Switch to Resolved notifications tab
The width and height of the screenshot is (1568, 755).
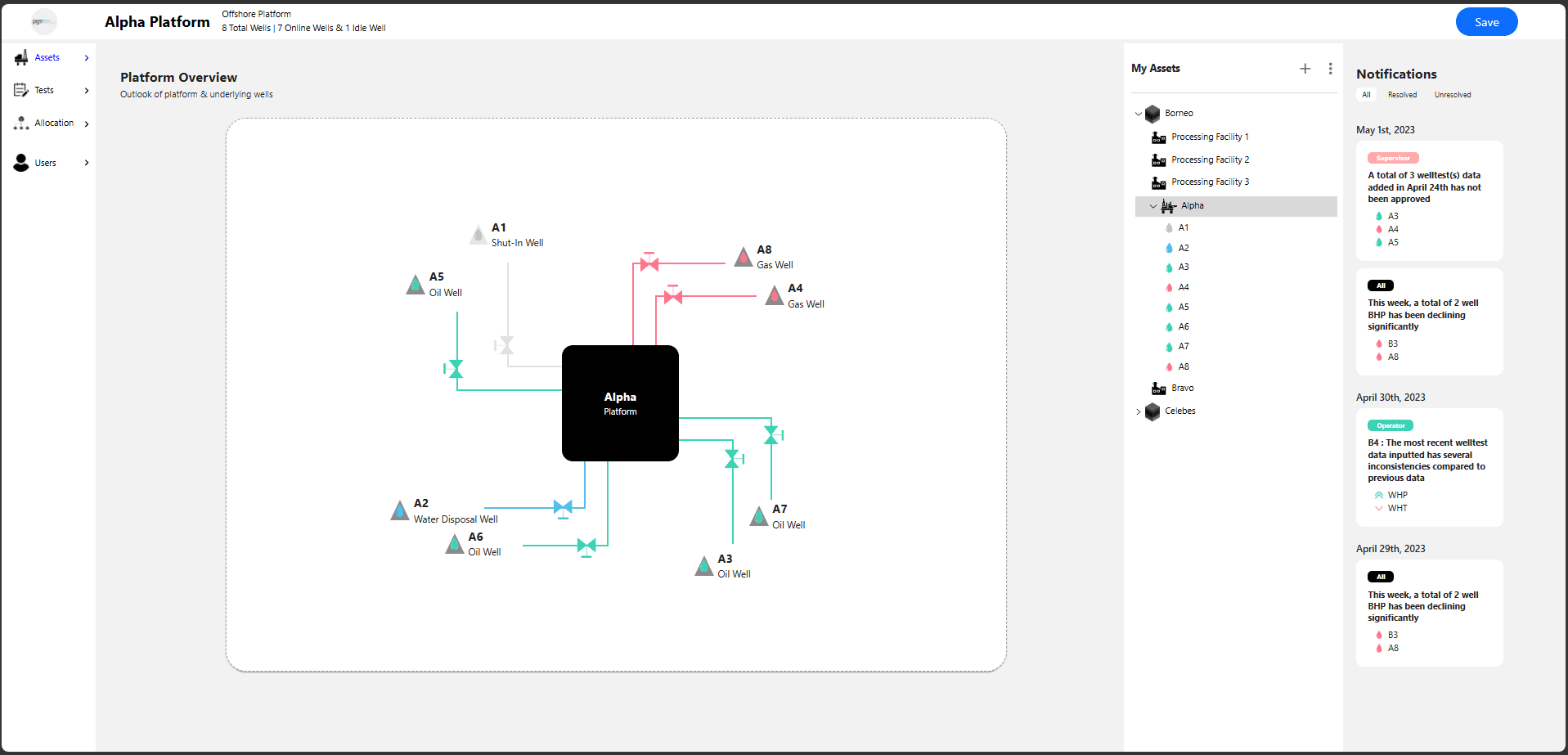click(x=1402, y=95)
